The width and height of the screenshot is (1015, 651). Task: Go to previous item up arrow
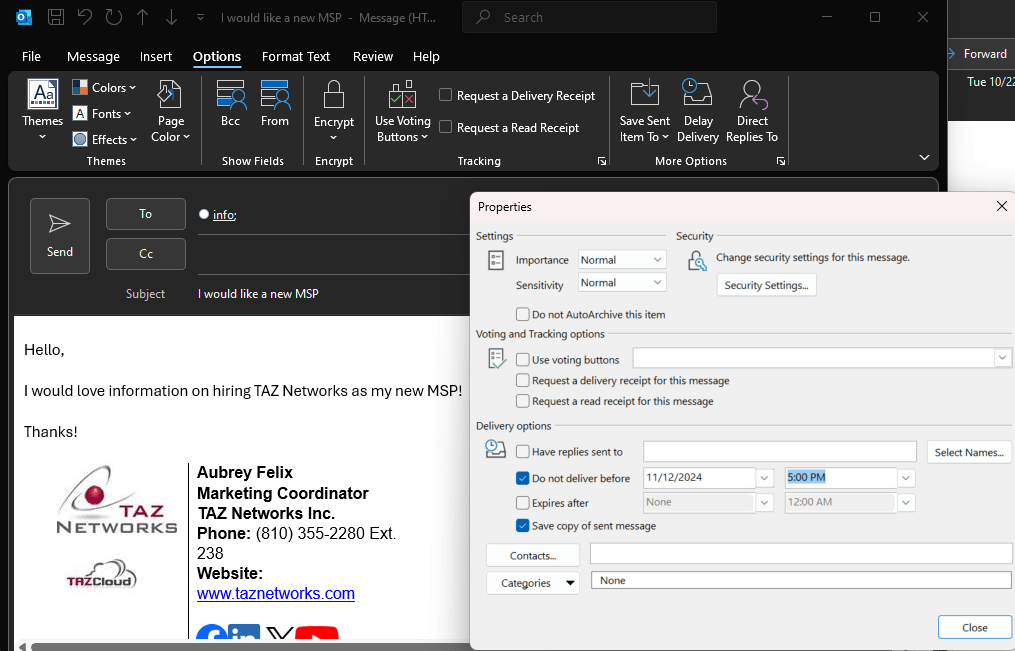pyautogui.click(x=142, y=17)
